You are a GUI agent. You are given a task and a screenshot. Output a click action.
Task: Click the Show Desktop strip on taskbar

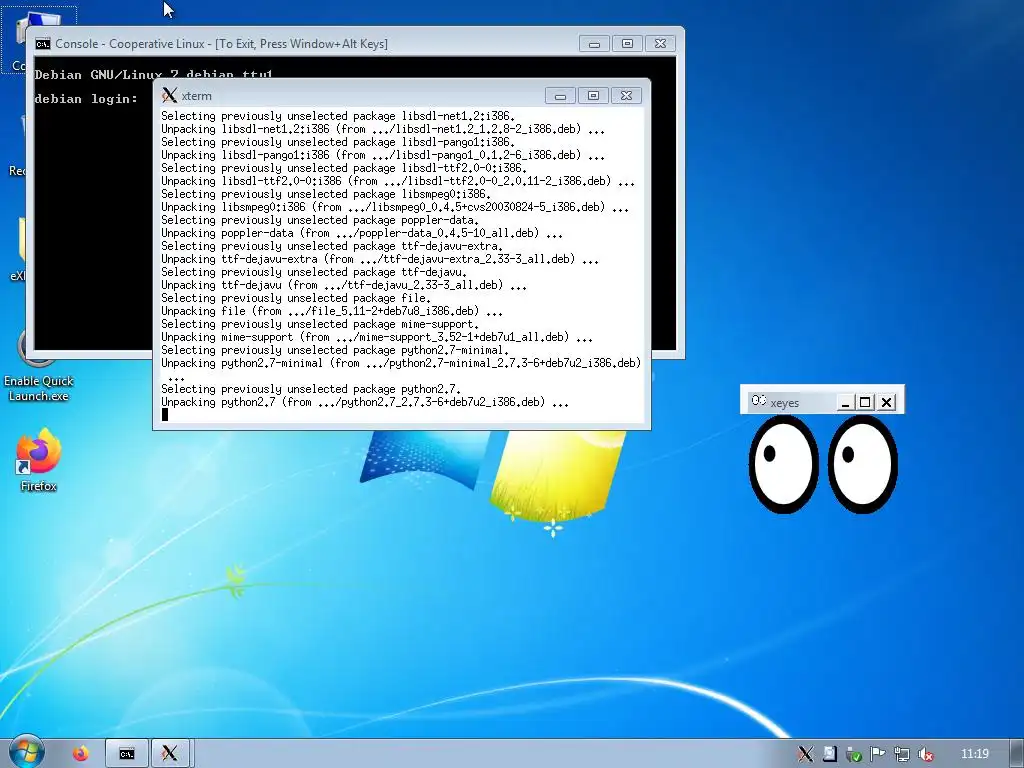[1017, 754]
